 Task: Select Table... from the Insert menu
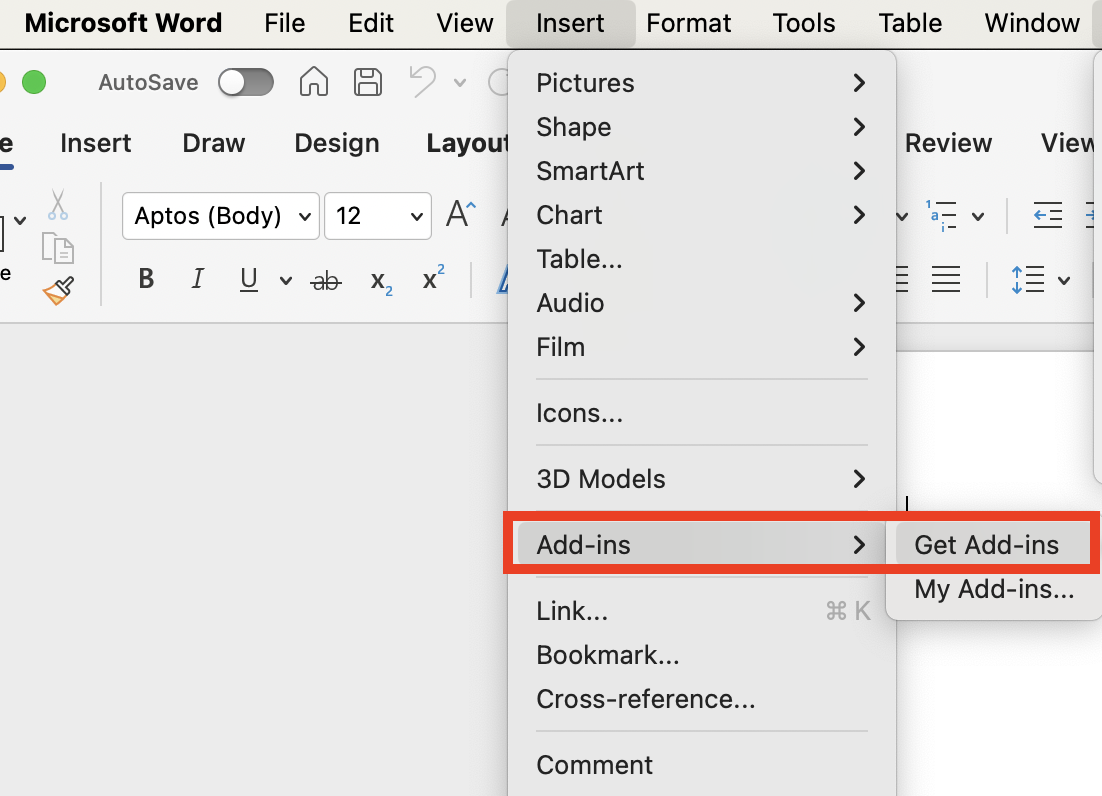point(580,259)
